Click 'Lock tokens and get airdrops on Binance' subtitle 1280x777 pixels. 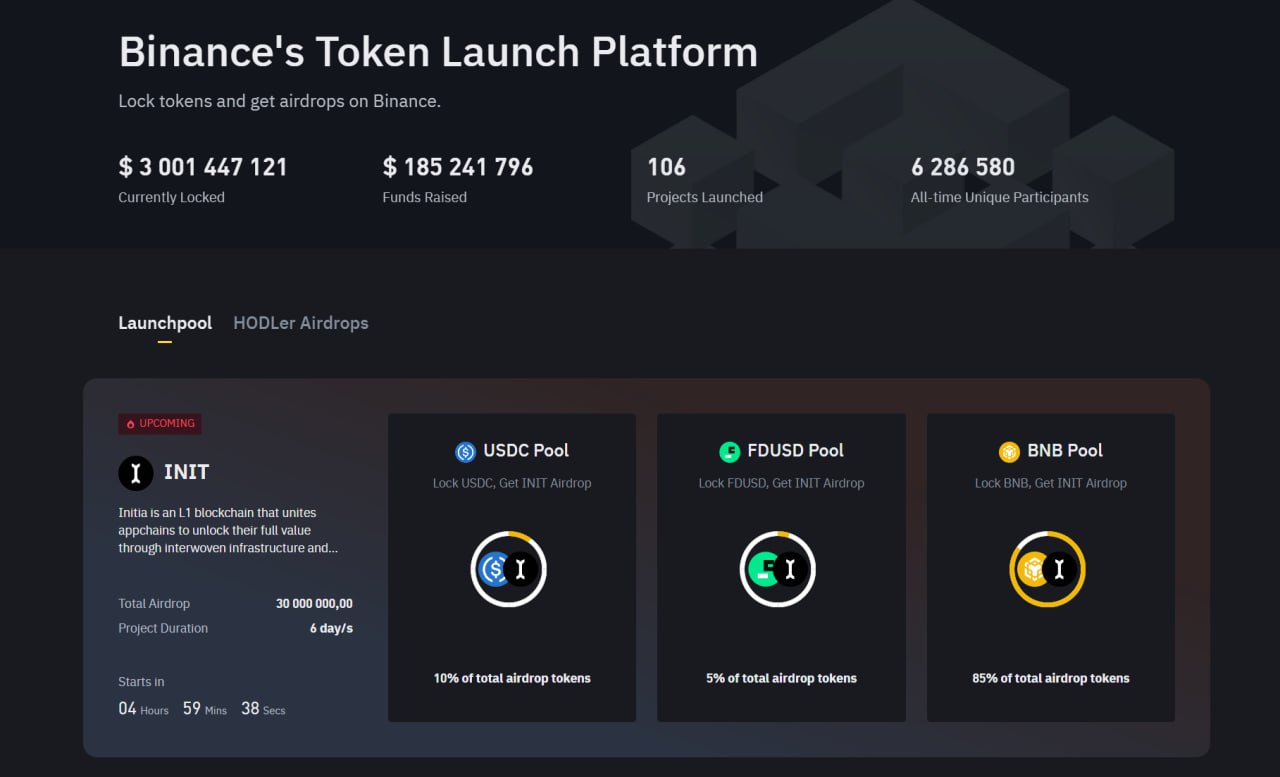click(279, 101)
